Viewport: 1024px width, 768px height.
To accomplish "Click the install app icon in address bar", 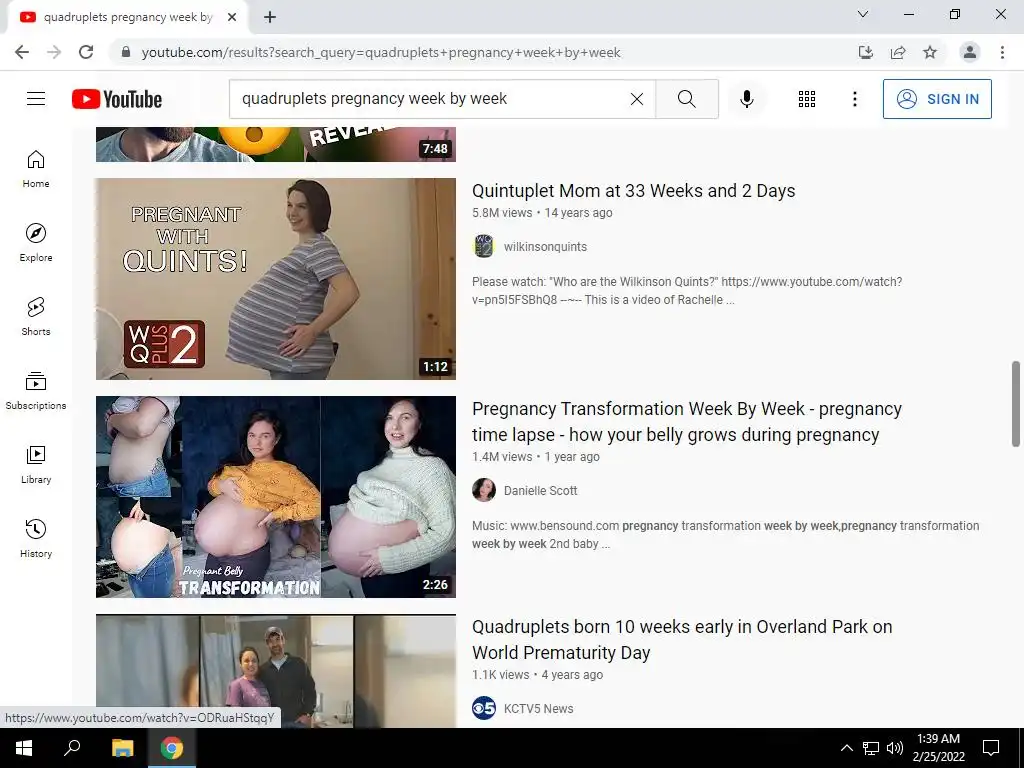I will coord(866,52).
